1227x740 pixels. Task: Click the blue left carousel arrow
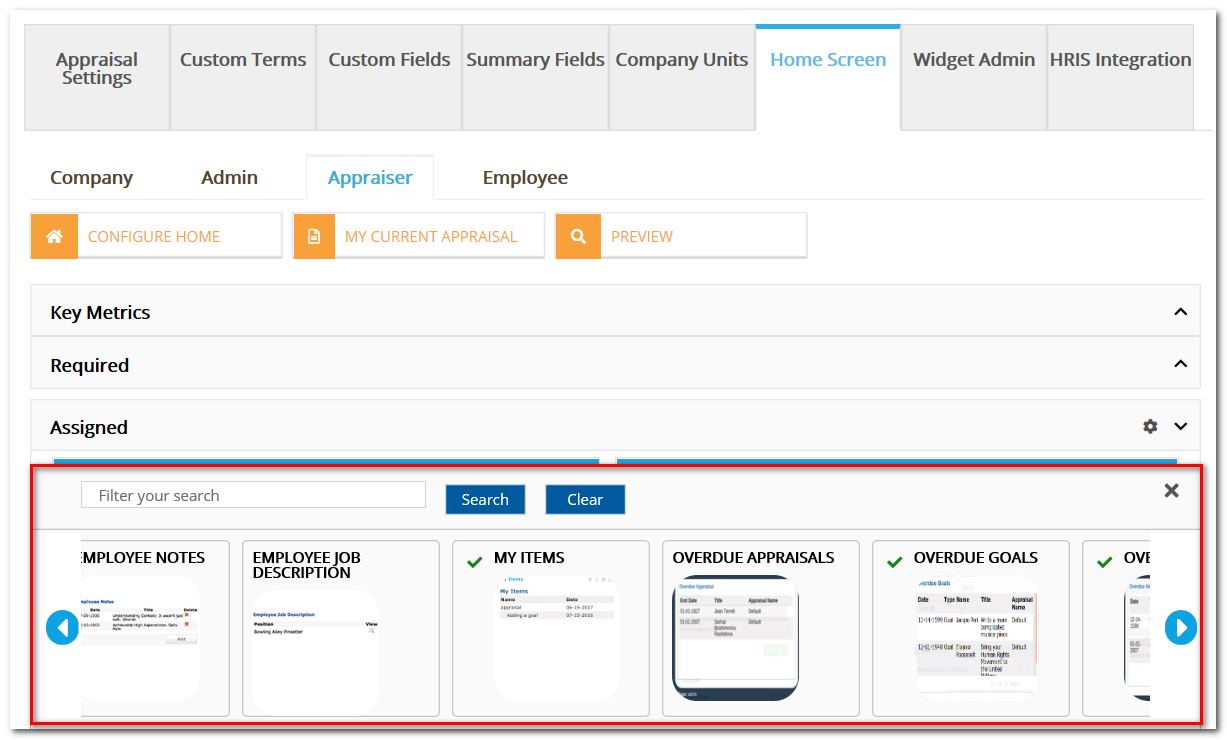pos(62,627)
